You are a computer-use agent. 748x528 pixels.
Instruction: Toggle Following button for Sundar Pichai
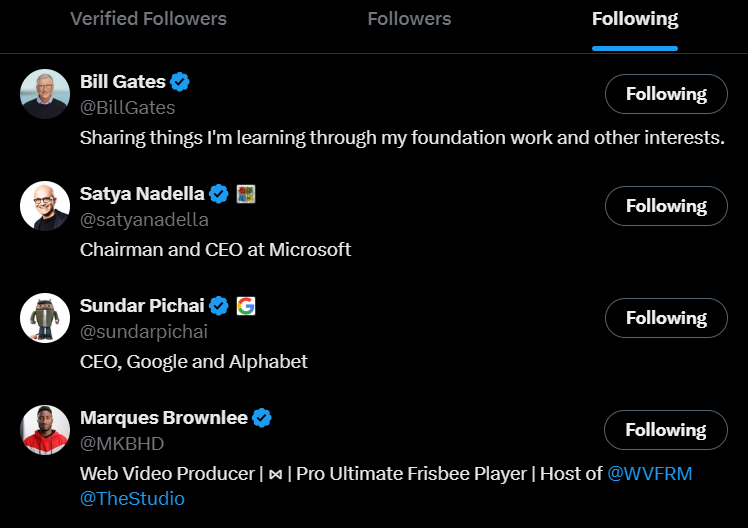tap(666, 318)
